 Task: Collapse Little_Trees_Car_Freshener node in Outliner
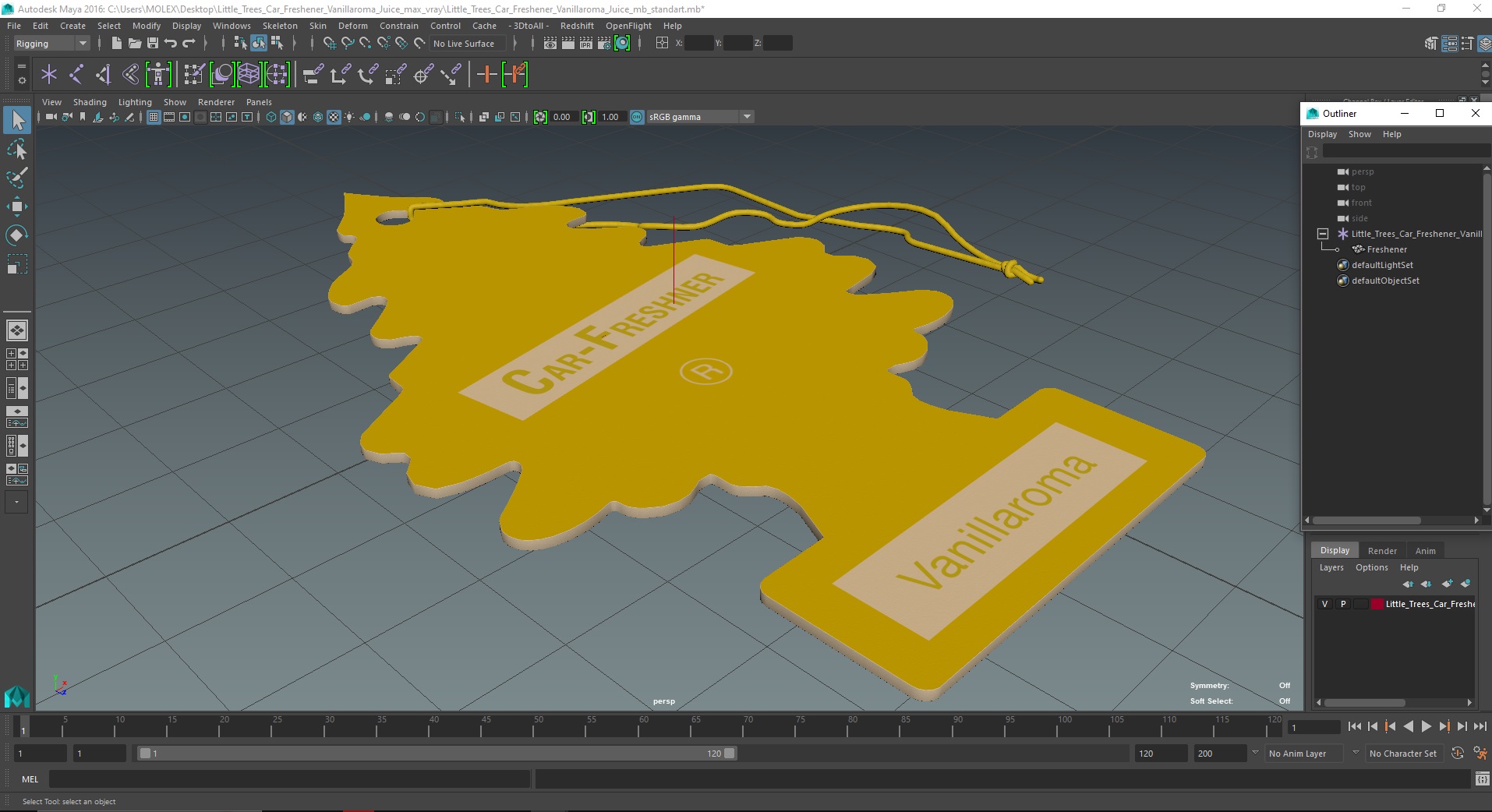tap(1323, 234)
